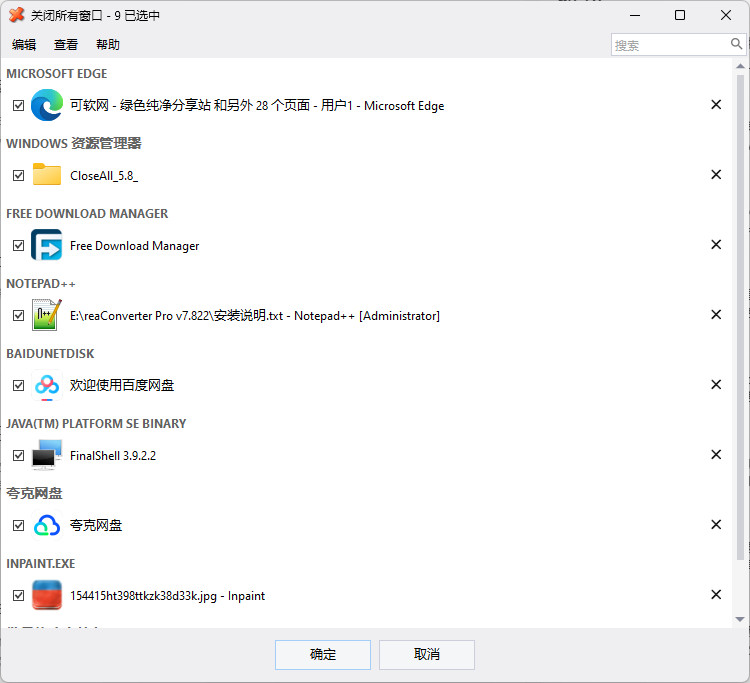Select the 可软网 Microsoft Edge title text
The height and width of the screenshot is (683, 750).
pyautogui.click(x=257, y=105)
